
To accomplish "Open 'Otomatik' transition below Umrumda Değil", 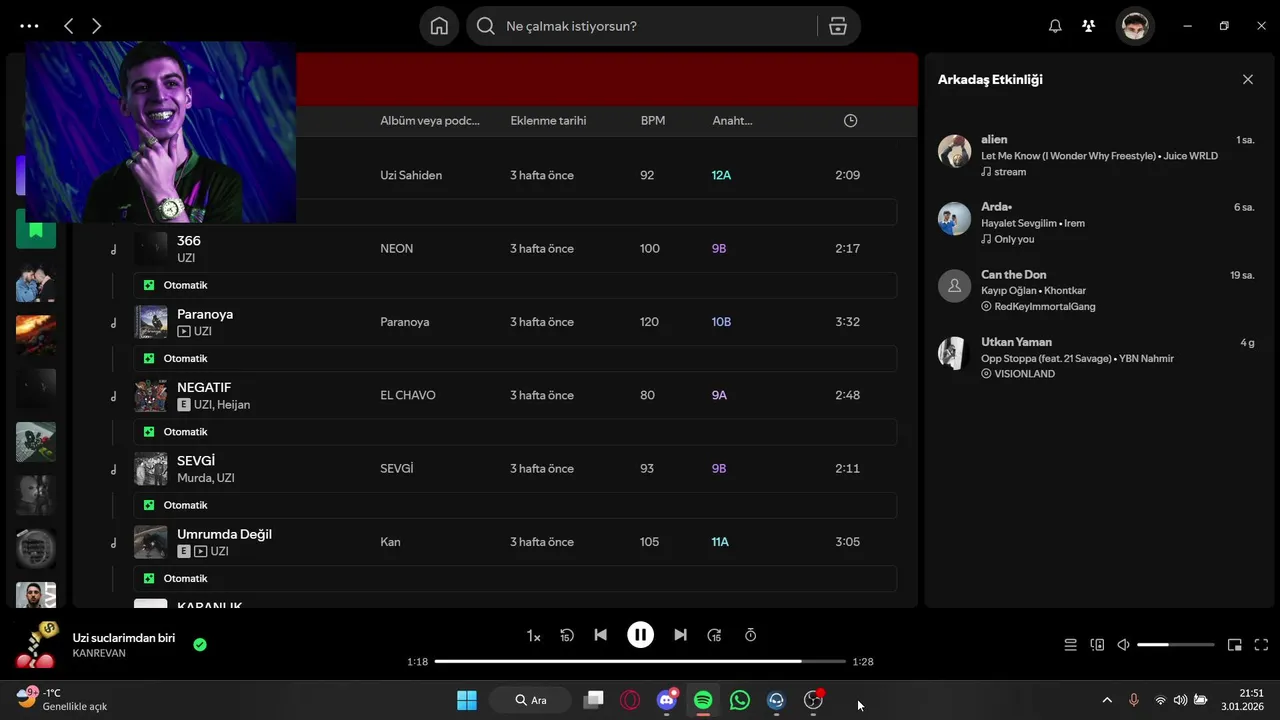I will pyautogui.click(x=515, y=578).
